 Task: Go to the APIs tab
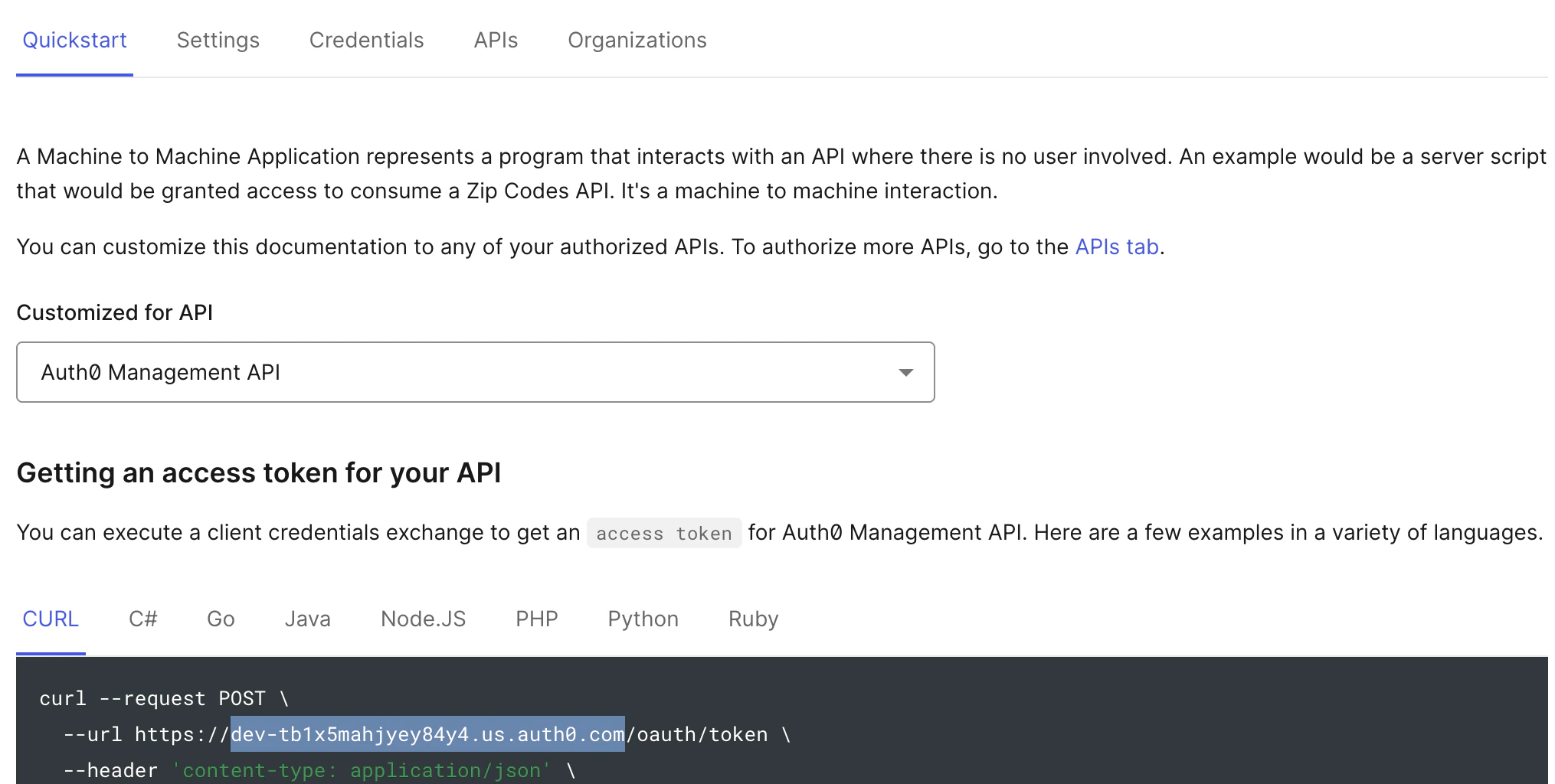tap(496, 41)
